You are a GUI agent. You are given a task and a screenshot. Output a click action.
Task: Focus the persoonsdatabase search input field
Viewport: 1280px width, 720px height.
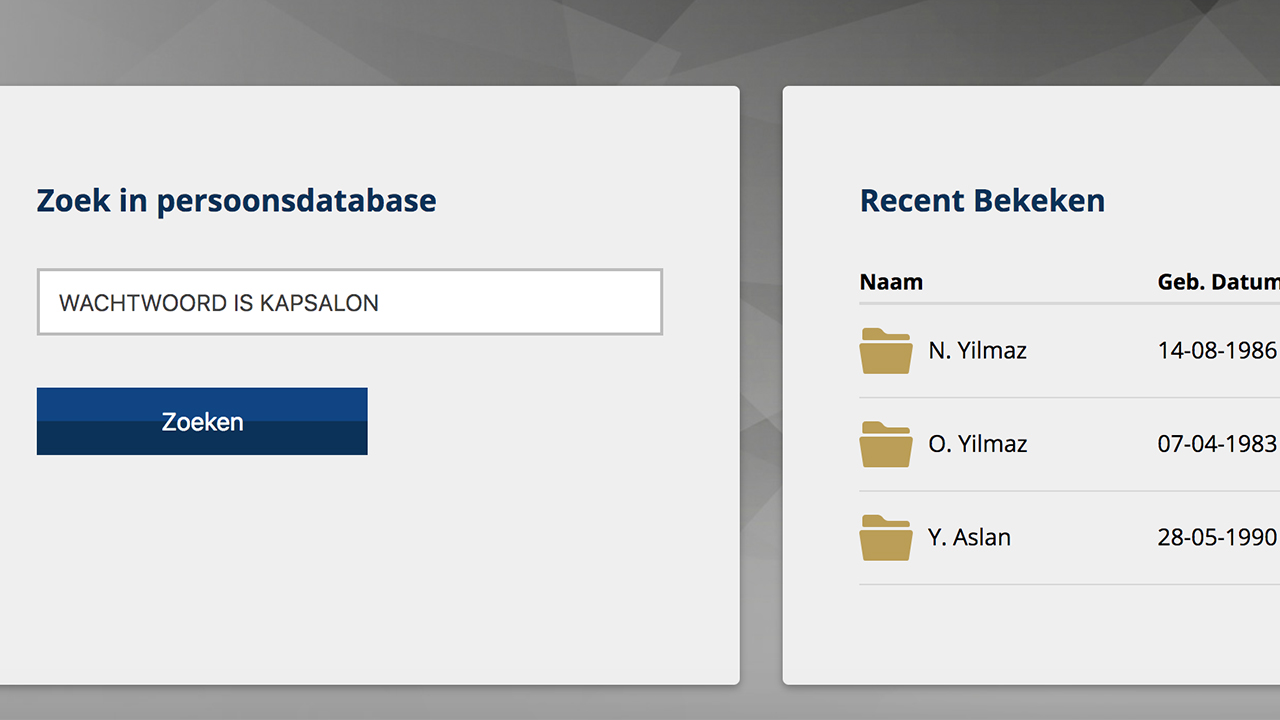pyautogui.click(x=350, y=302)
